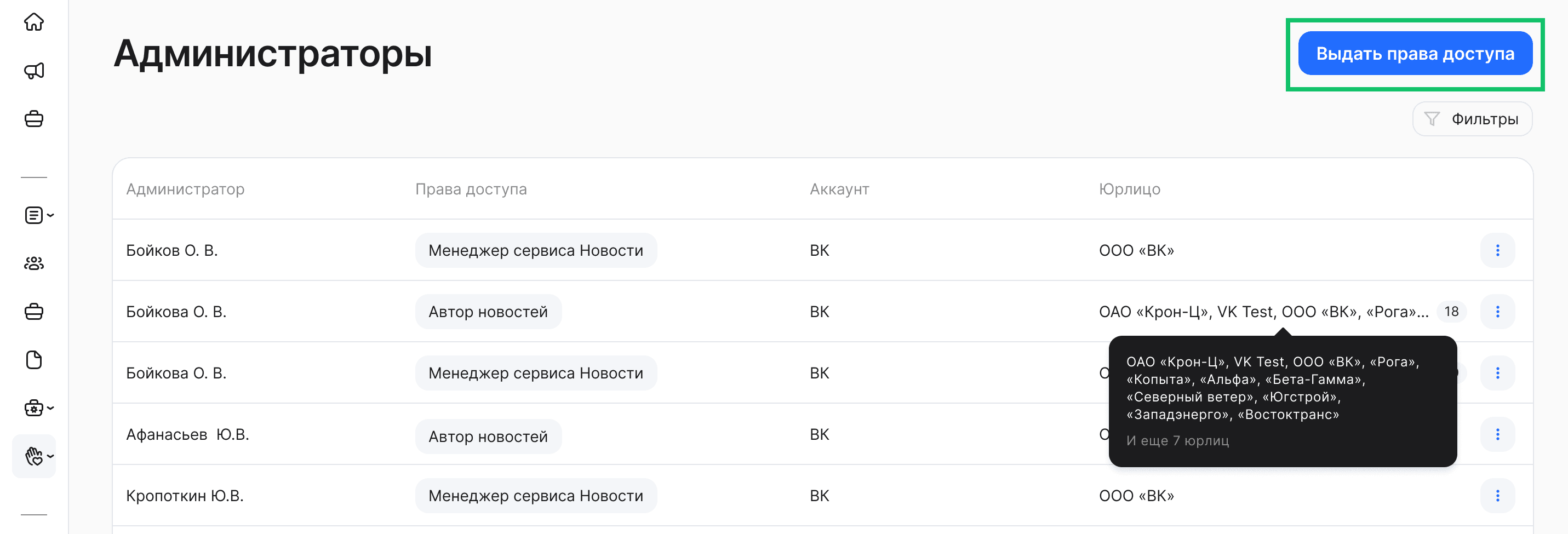Open the Фильтры panel

(1472, 119)
